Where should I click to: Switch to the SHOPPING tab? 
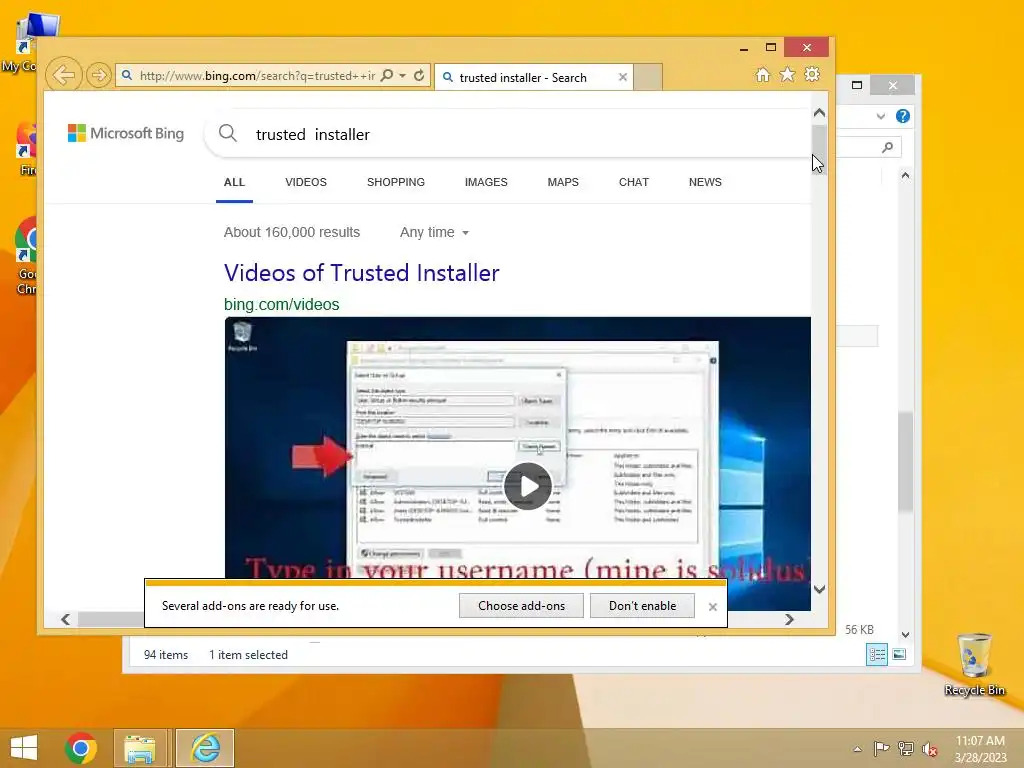tap(396, 182)
